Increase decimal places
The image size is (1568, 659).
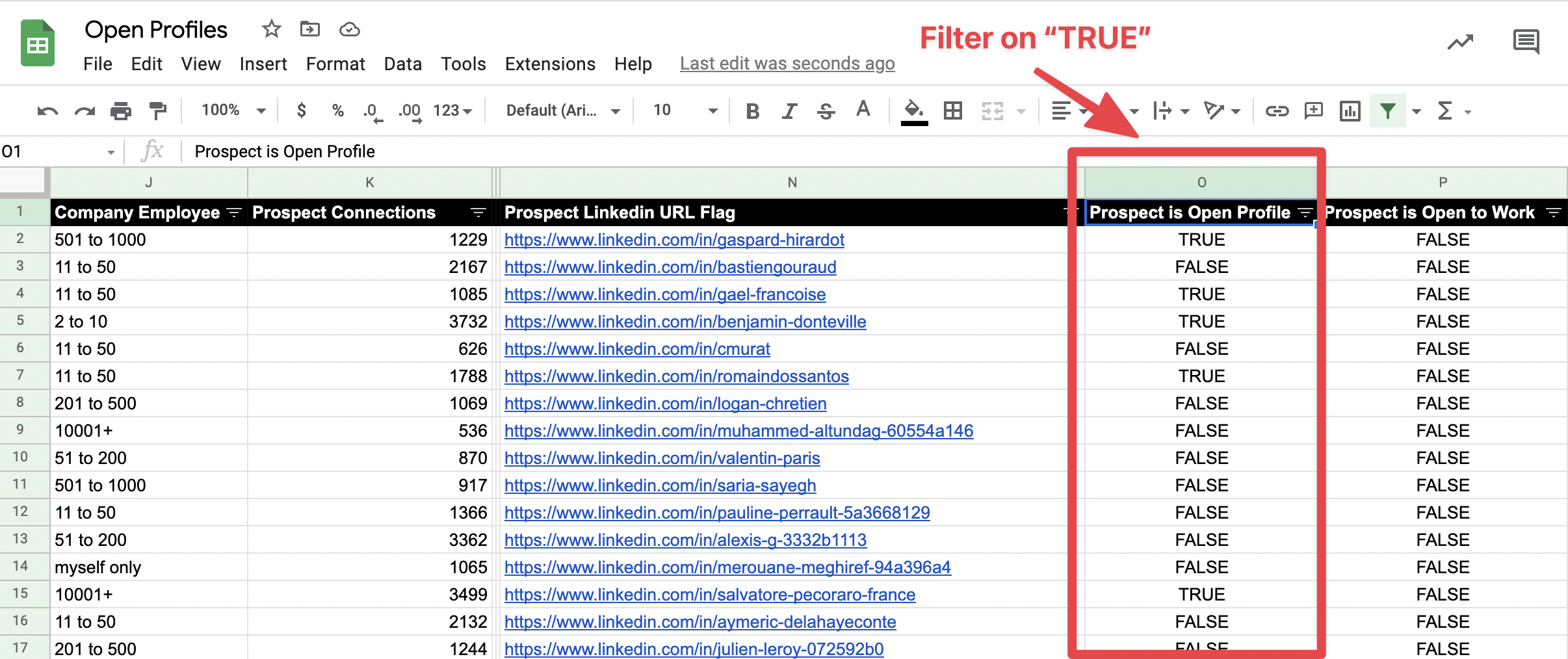pos(410,112)
